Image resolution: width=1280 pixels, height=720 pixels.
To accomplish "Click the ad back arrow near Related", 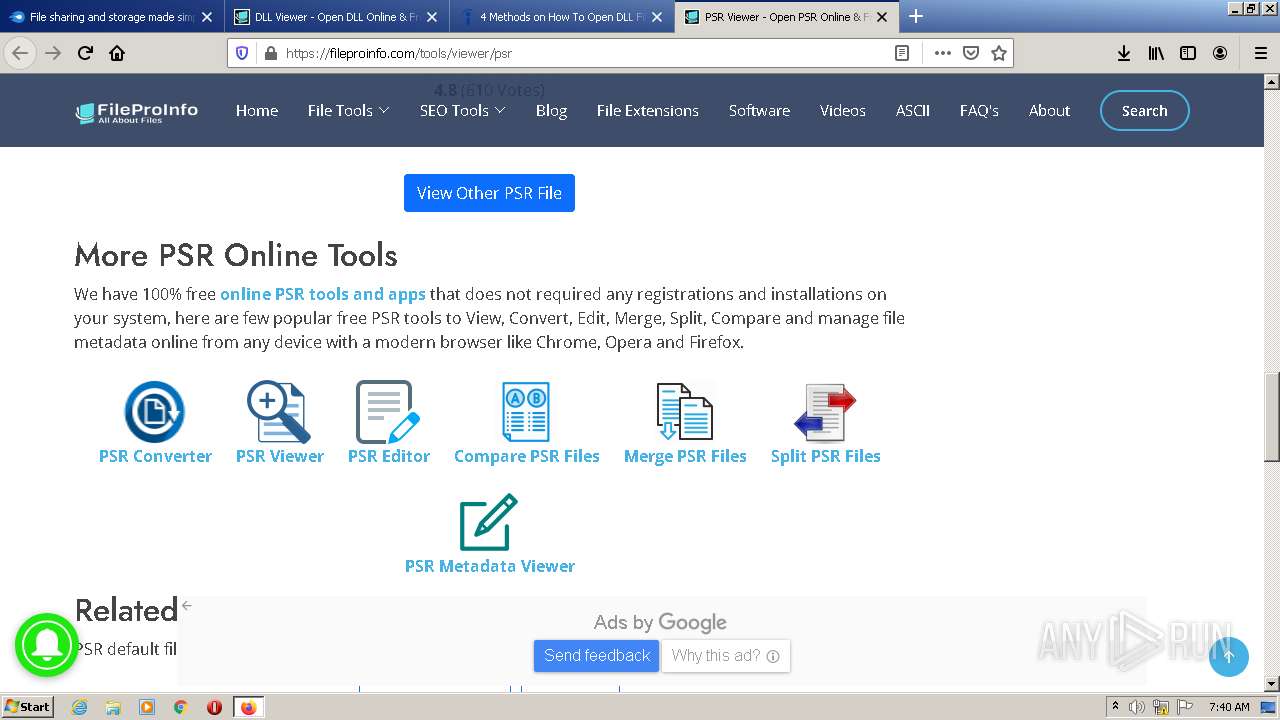I will tap(186, 605).
